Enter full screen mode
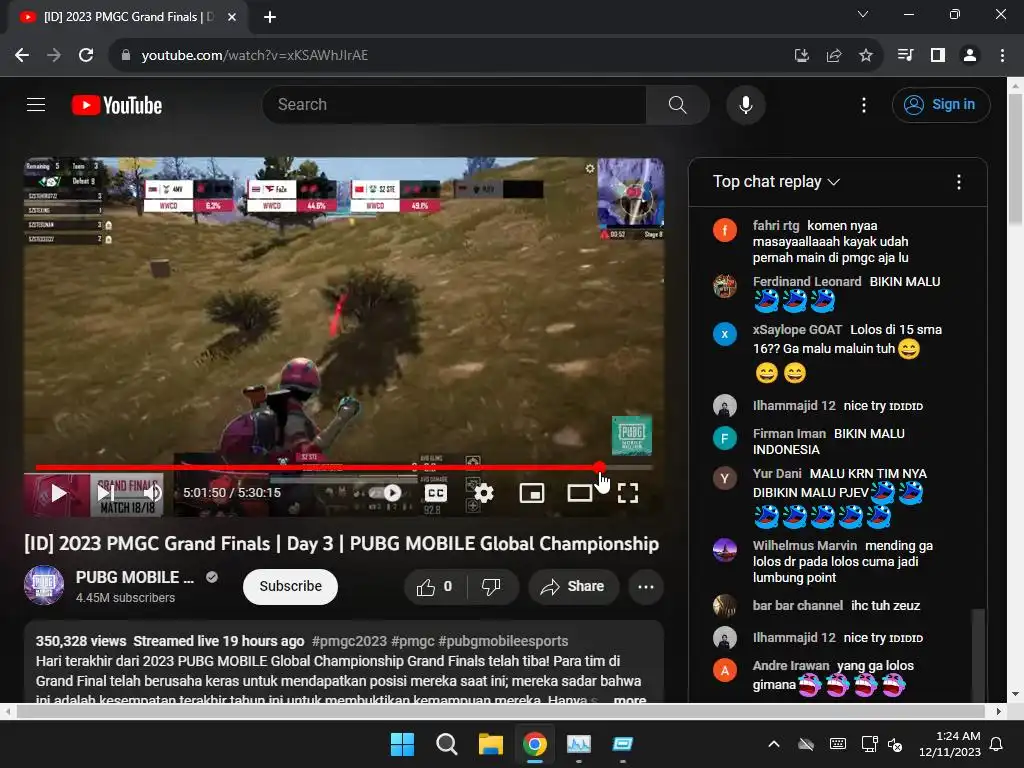This screenshot has width=1024, height=768. pyautogui.click(x=628, y=494)
